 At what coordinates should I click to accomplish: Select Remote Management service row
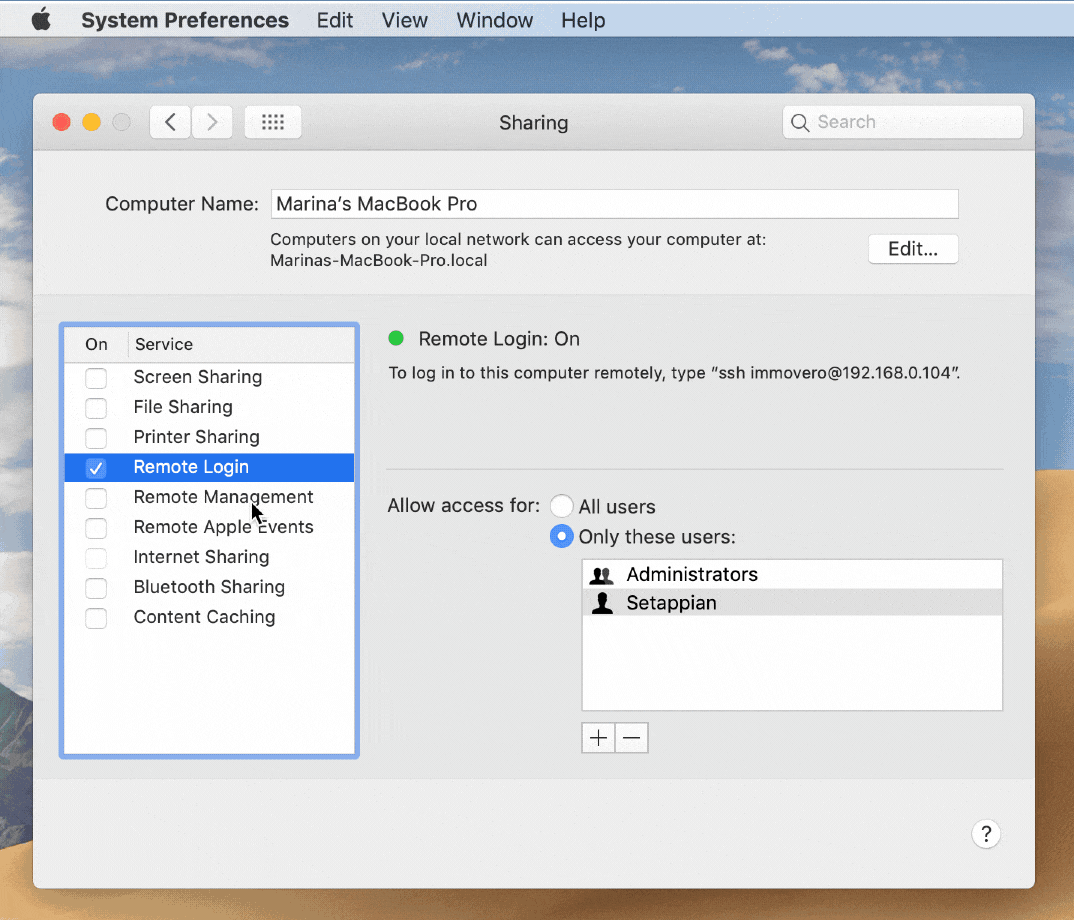pyautogui.click(x=223, y=497)
